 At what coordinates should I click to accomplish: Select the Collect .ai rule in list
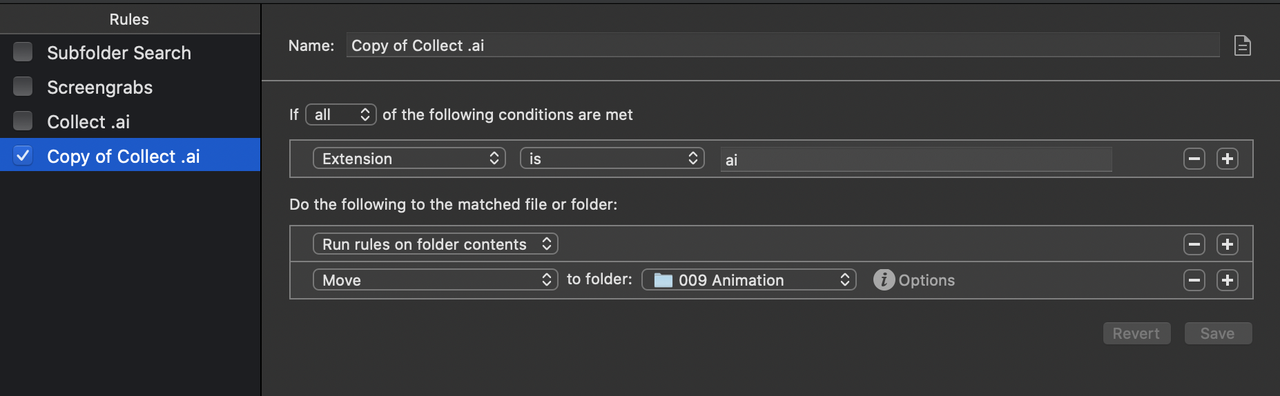(x=130, y=122)
